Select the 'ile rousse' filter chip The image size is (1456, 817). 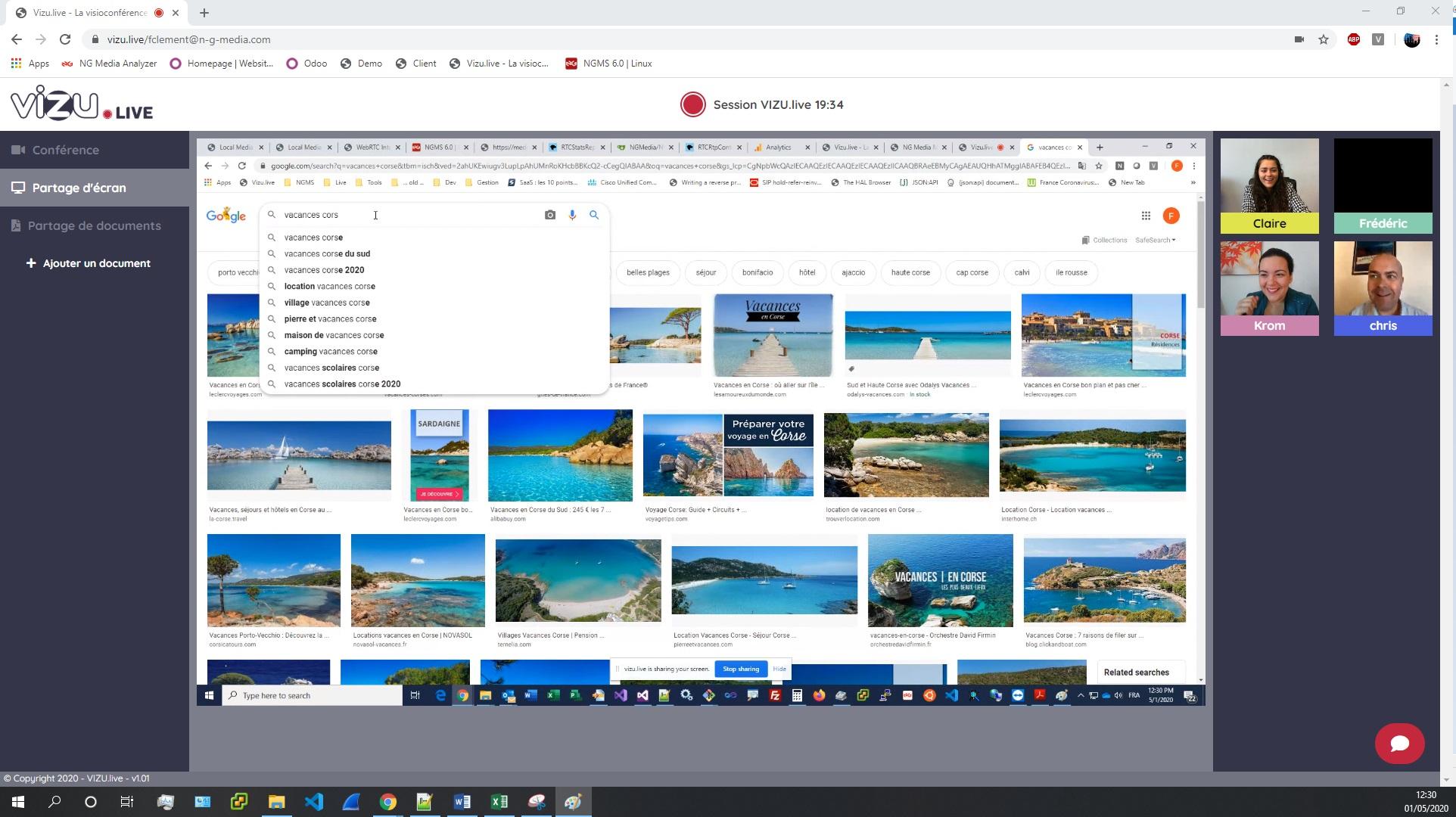pyautogui.click(x=1071, y=272)
